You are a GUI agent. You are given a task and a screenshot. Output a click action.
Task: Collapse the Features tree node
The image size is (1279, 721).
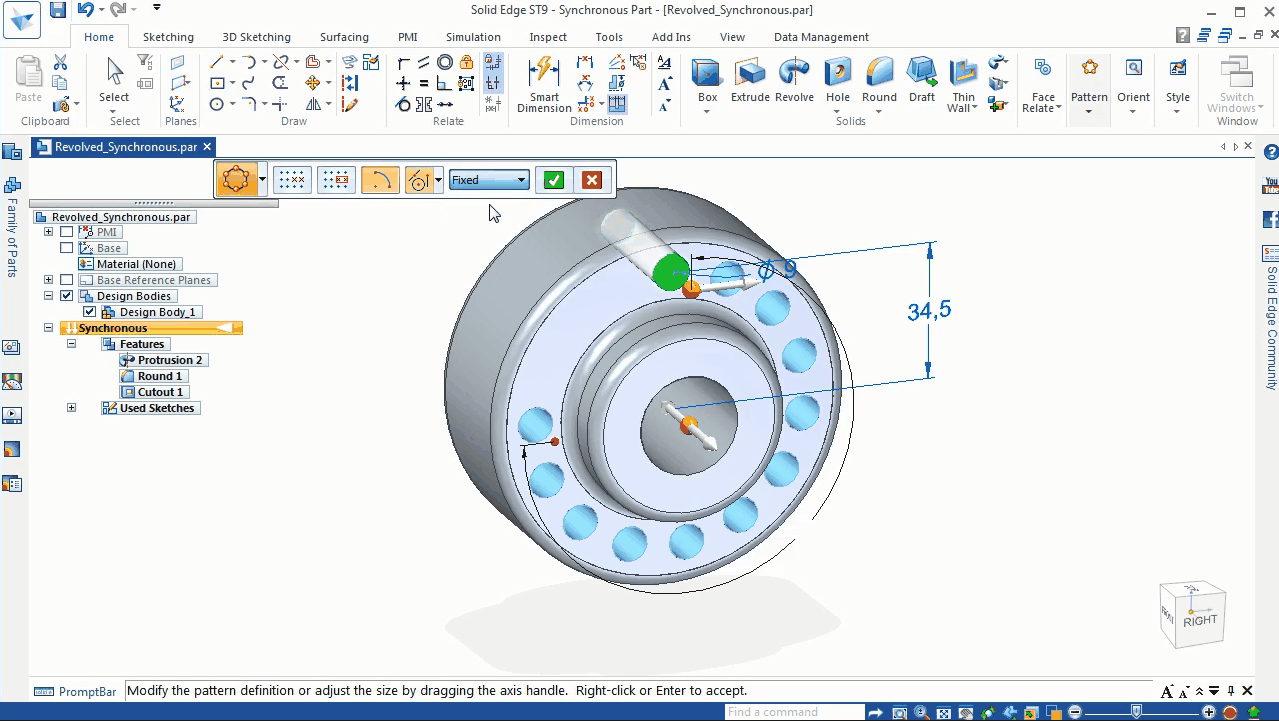click(71, 344)
